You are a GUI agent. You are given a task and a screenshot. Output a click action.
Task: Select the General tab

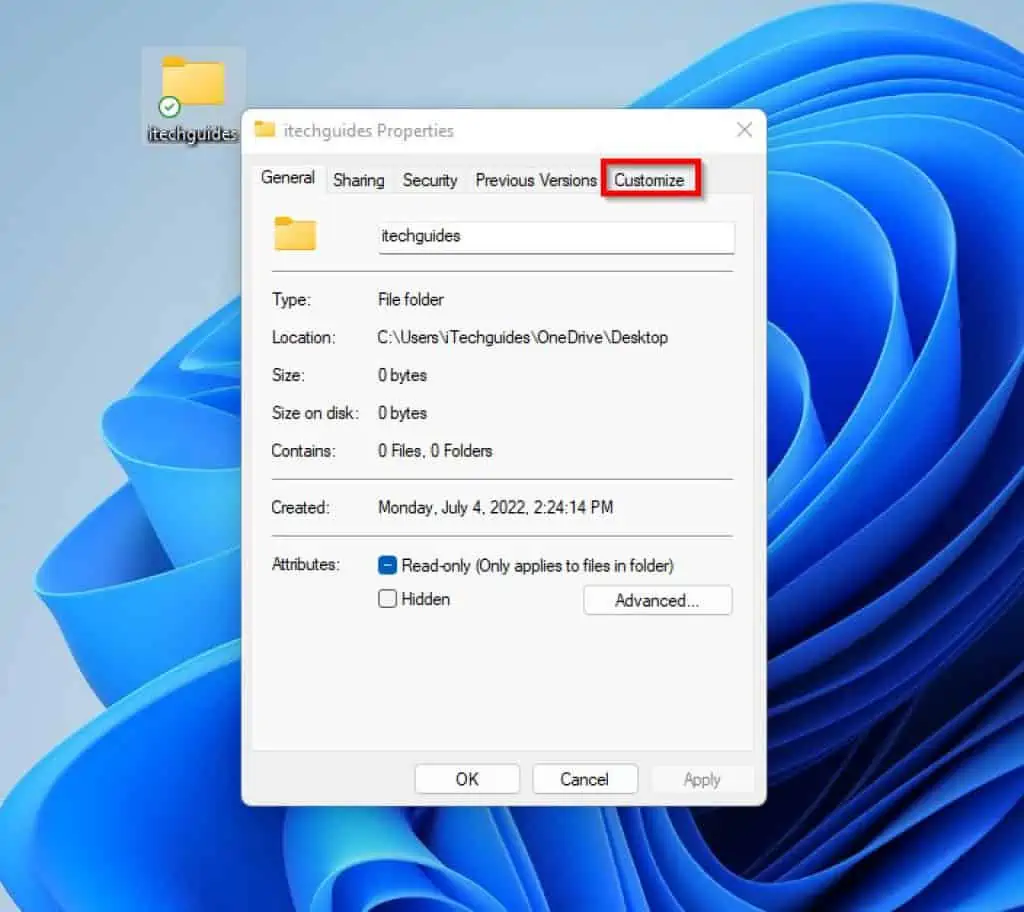coord(287,178)
